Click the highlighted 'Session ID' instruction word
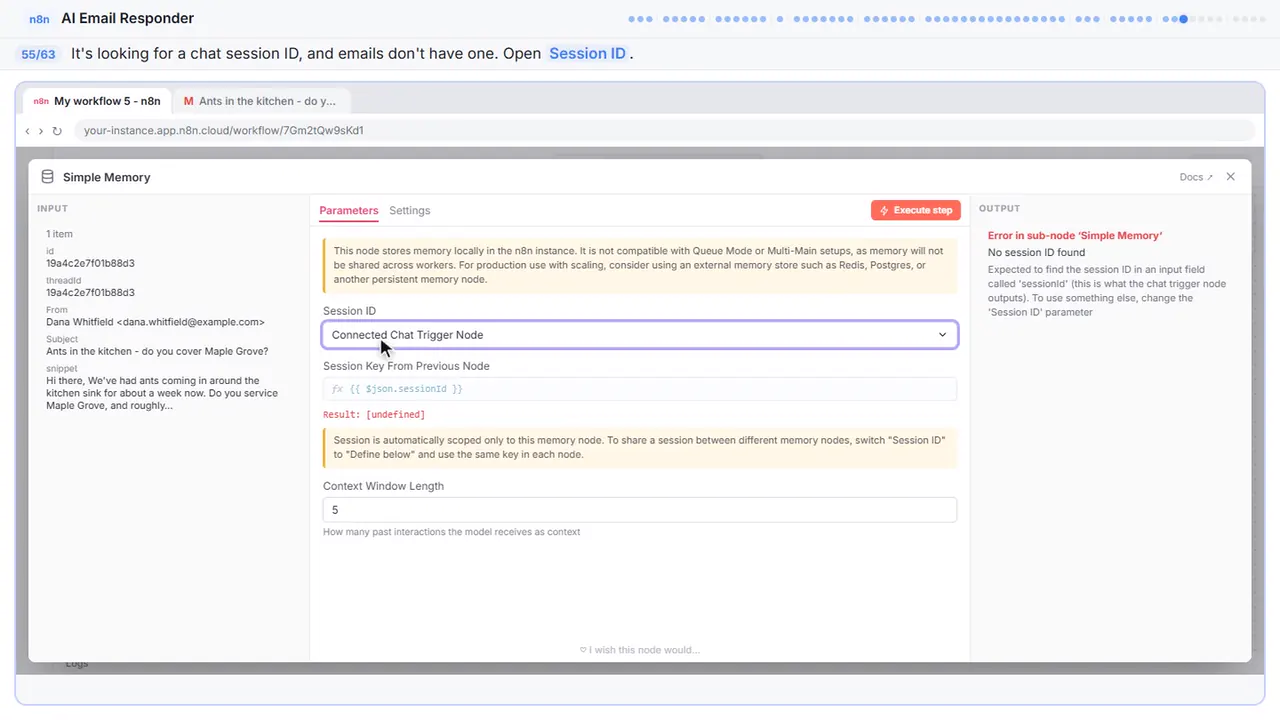 click(588, 54)
